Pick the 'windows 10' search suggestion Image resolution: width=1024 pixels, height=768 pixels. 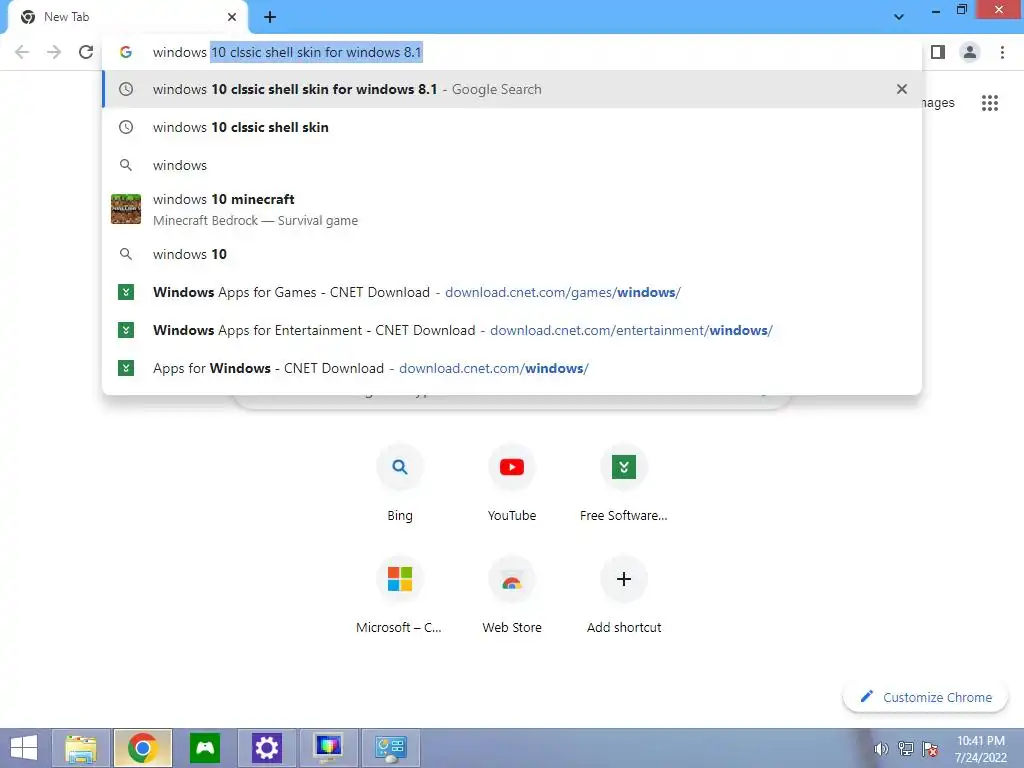512,254
